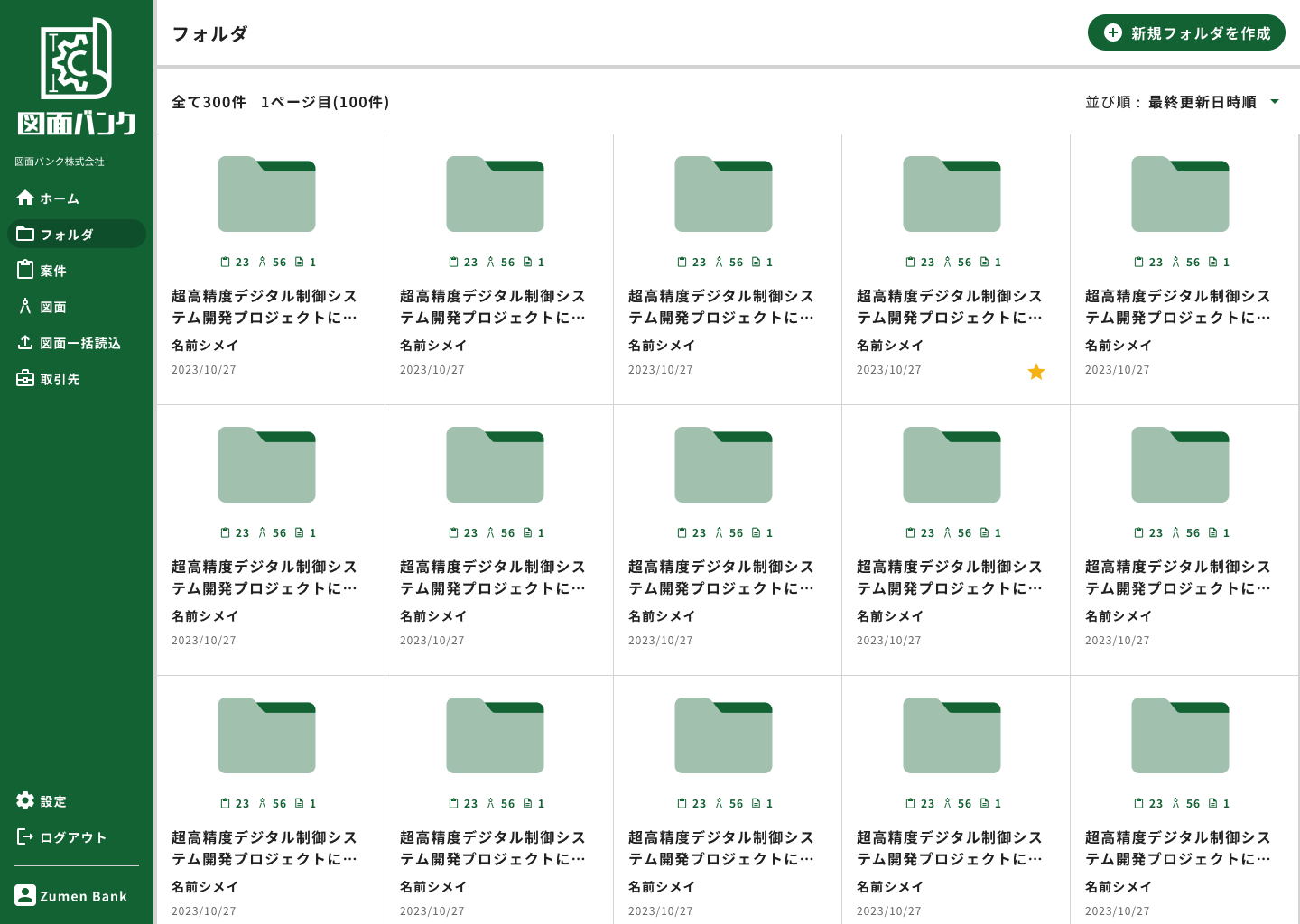Open 設定 via its gear icon
This screenshot has height=924, width=1300.
tap(25, 800)
